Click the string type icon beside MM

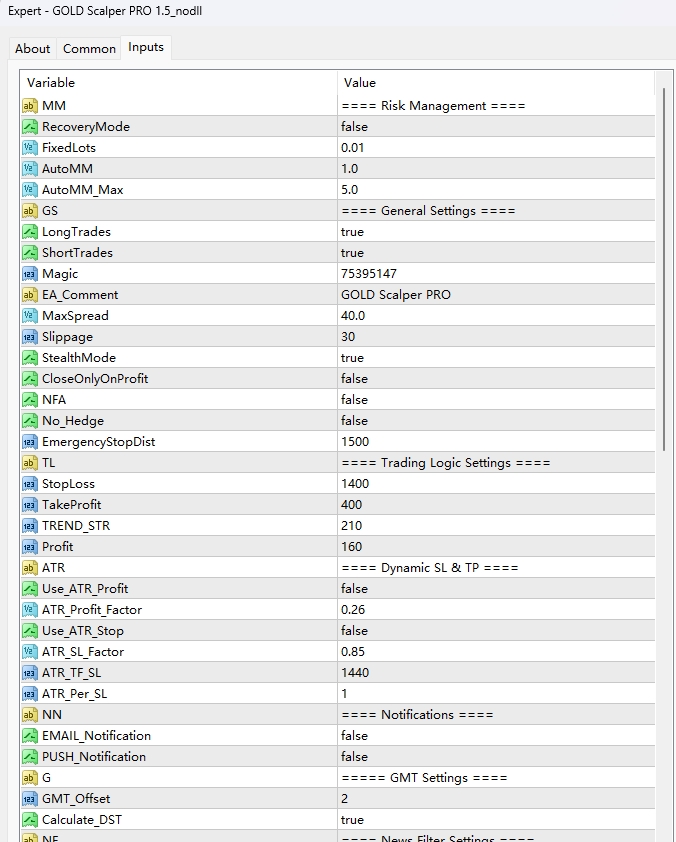(x=30, y=106)
